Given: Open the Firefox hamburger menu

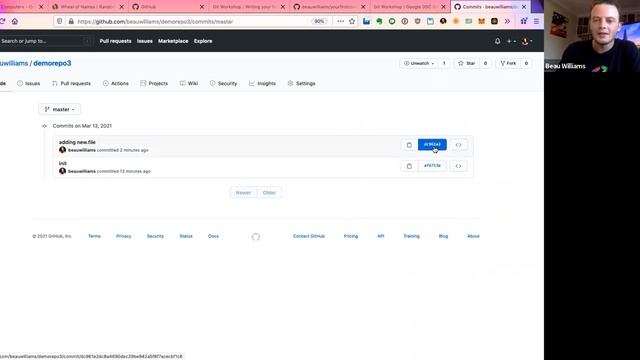Looking at the screenshot, I should [536, 21].
